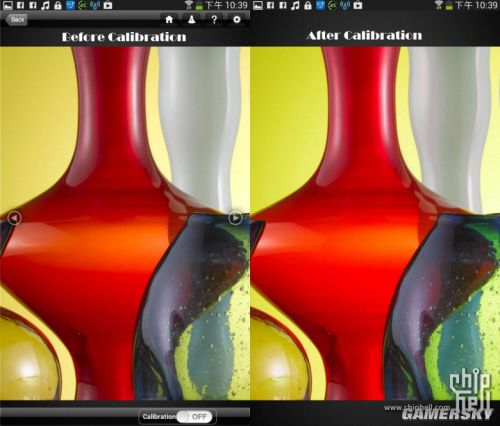500x426 pixels.
Task: Click the Wi-Fi signal icon, left screen
Action: (x=190, y=5)
